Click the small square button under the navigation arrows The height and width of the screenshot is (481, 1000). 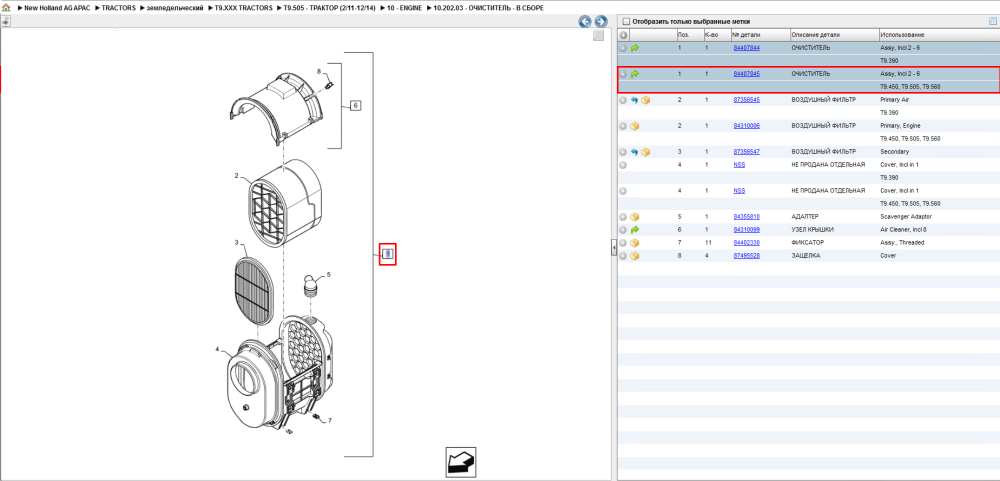point(598,36)
